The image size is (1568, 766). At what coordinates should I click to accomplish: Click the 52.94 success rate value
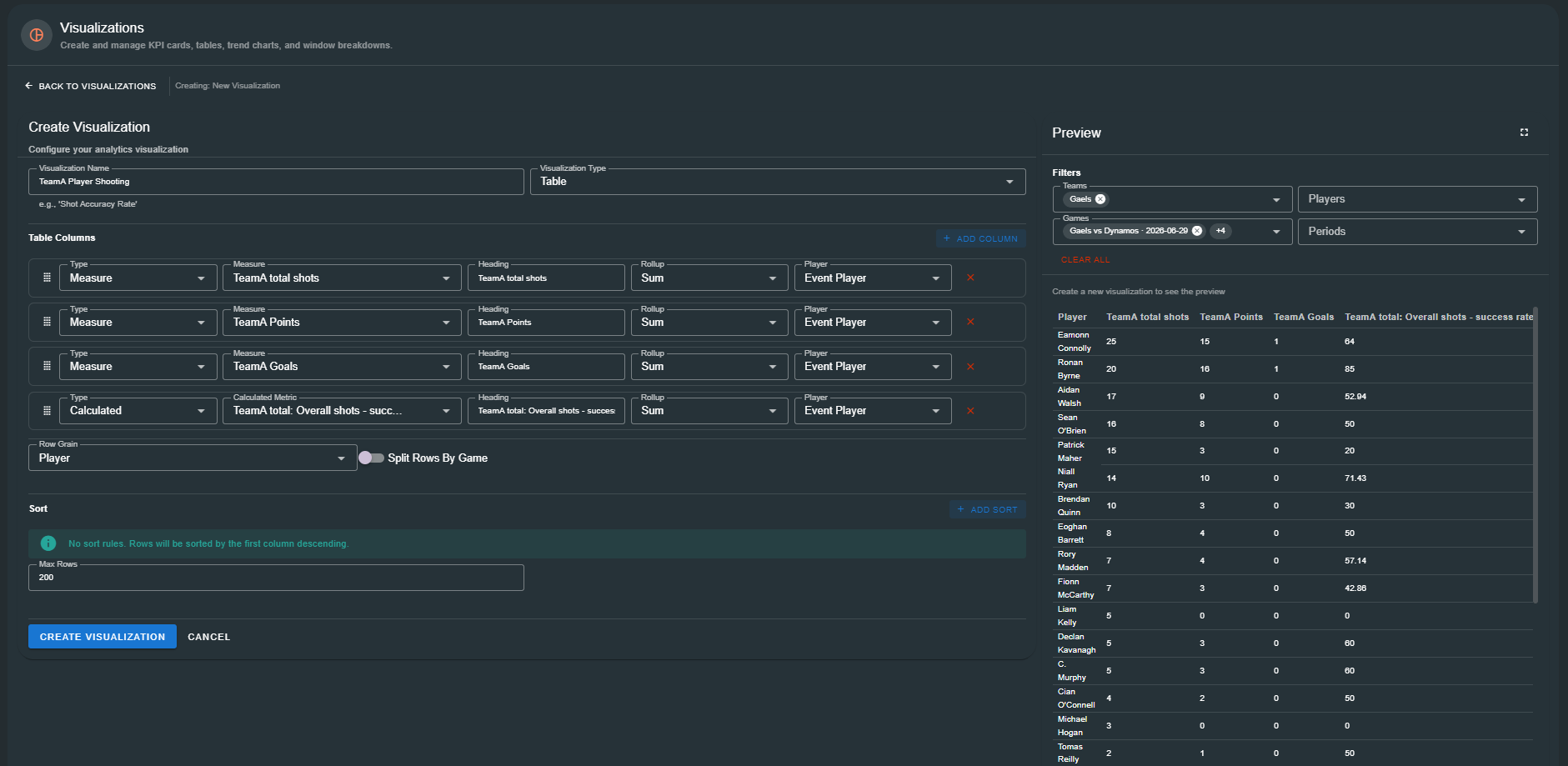coord(1355,397)
